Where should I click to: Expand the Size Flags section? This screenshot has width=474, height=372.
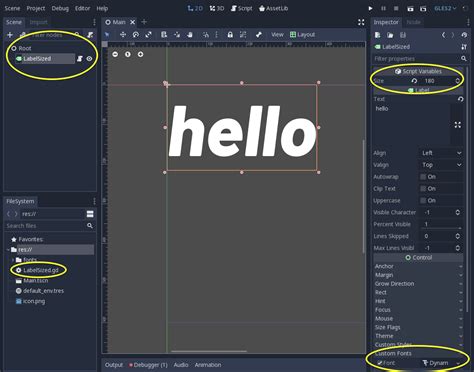418,327
